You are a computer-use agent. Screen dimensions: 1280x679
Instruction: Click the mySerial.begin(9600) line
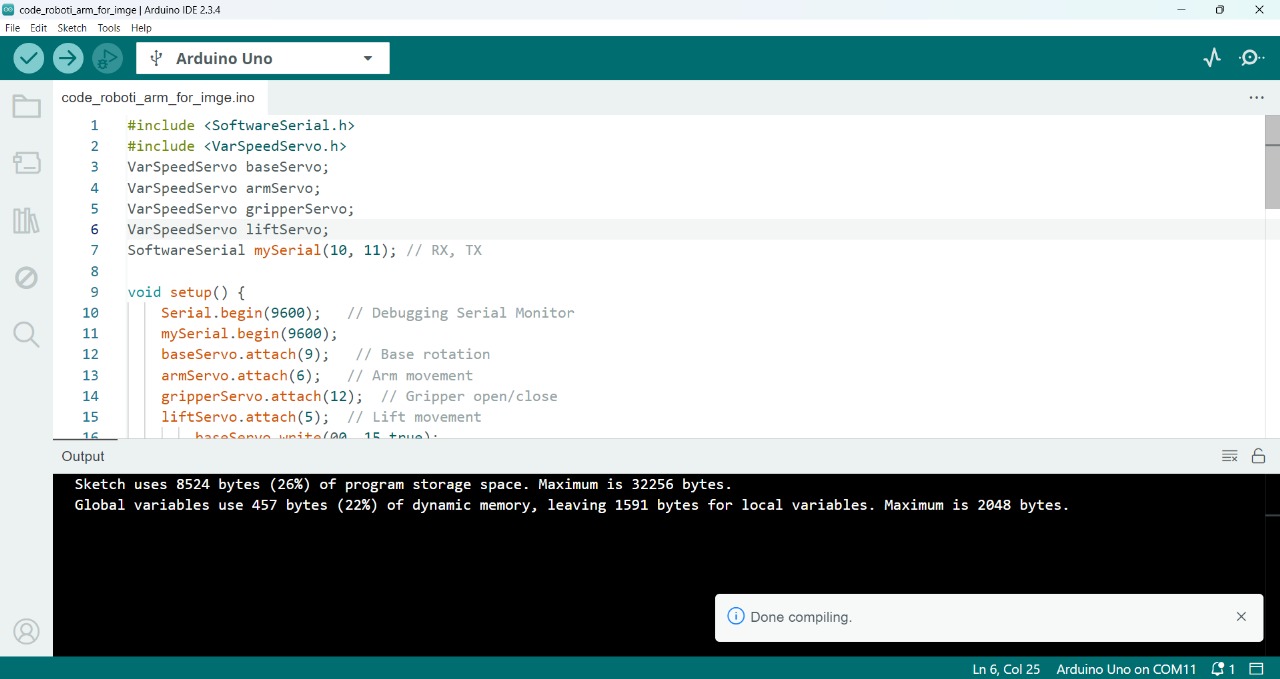click(x=249, y=334)
